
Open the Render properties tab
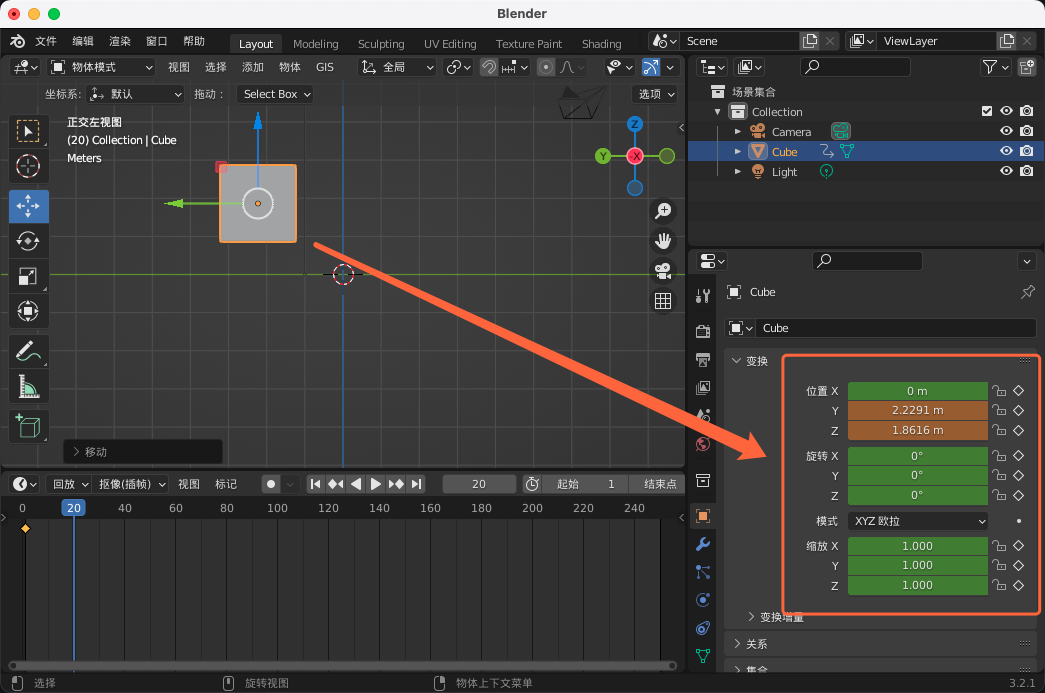[x=703, y=331]
